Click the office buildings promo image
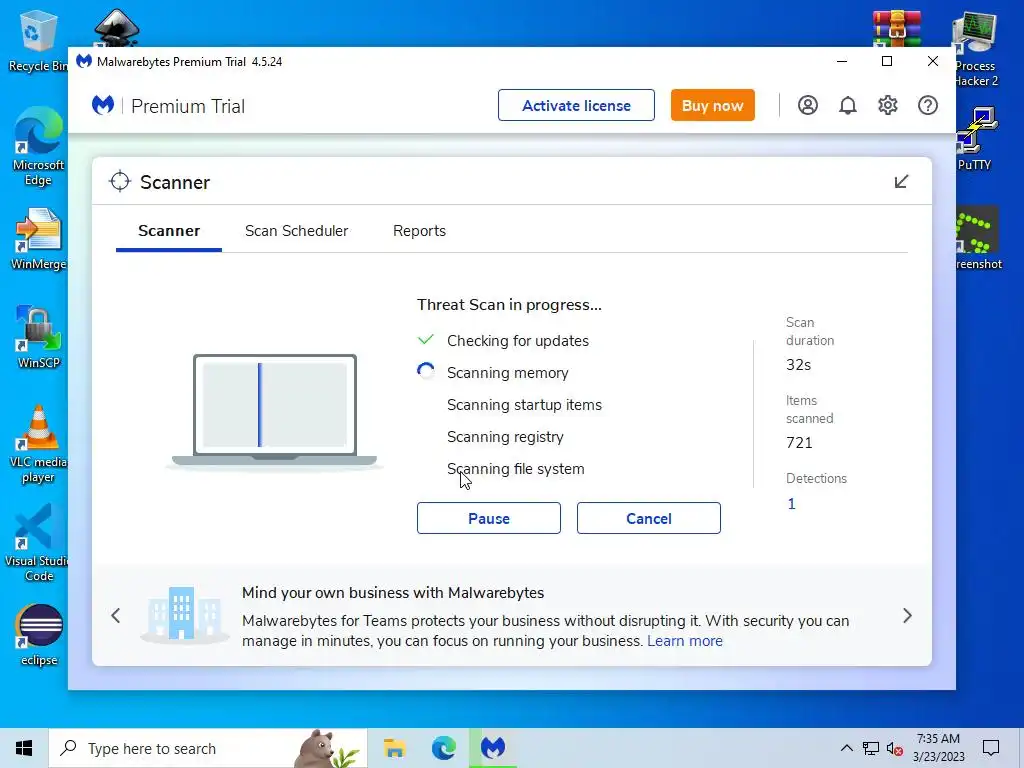This screenshot has width=1024, height=768. click(x=184, y=615)
